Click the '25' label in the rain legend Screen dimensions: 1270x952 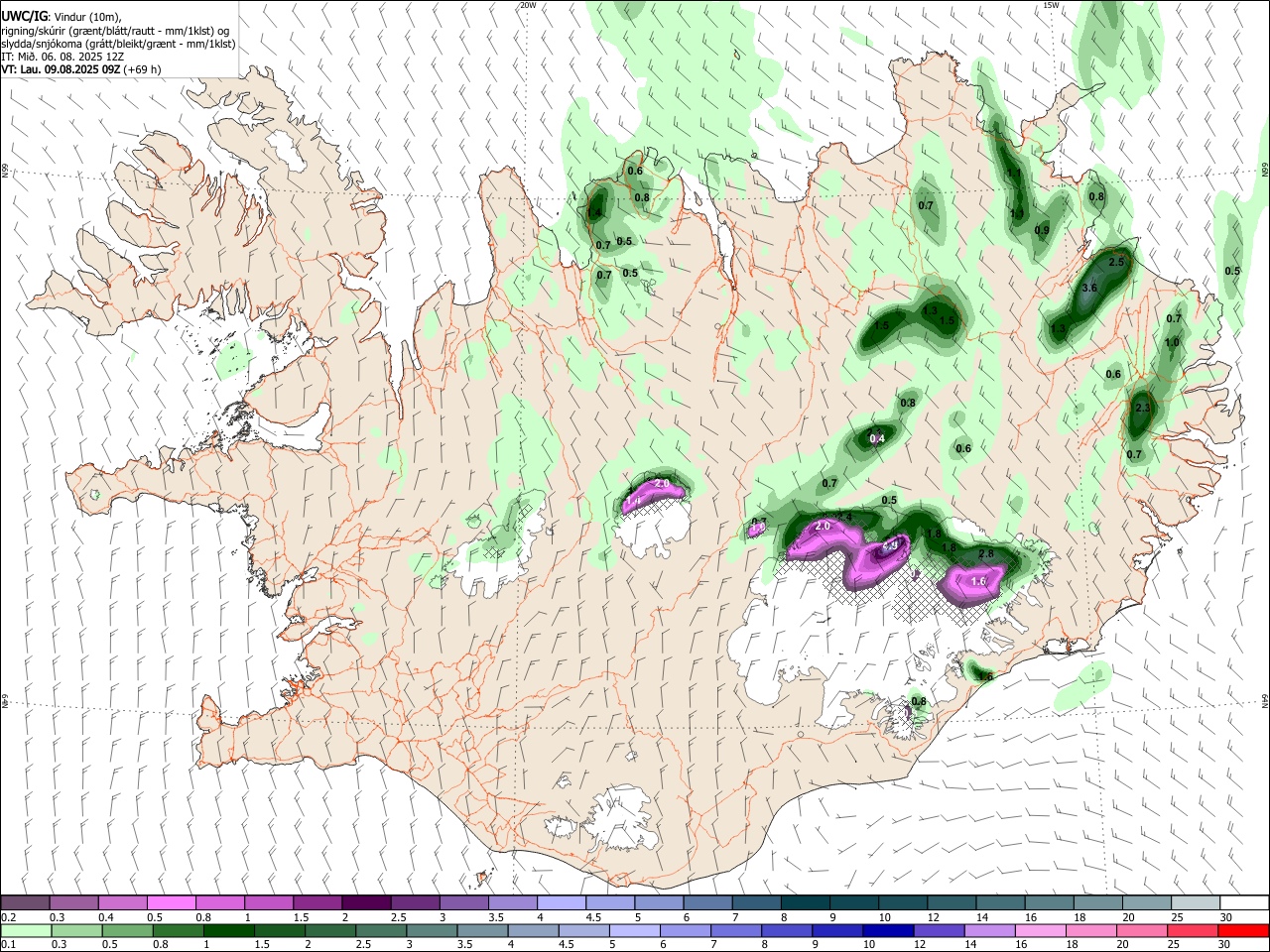point(1176,944)
